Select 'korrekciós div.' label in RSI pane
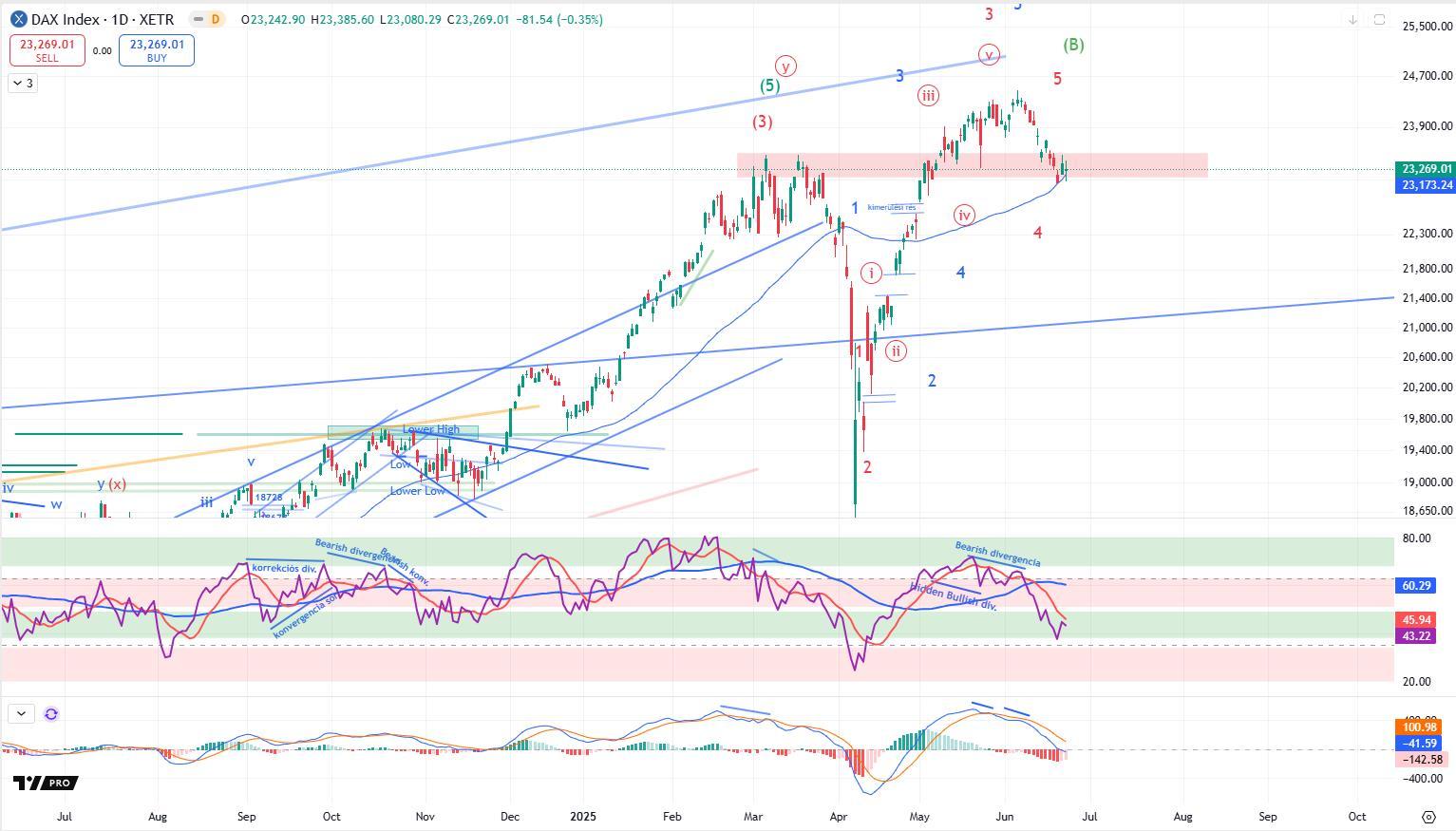 tap(284, 568)
